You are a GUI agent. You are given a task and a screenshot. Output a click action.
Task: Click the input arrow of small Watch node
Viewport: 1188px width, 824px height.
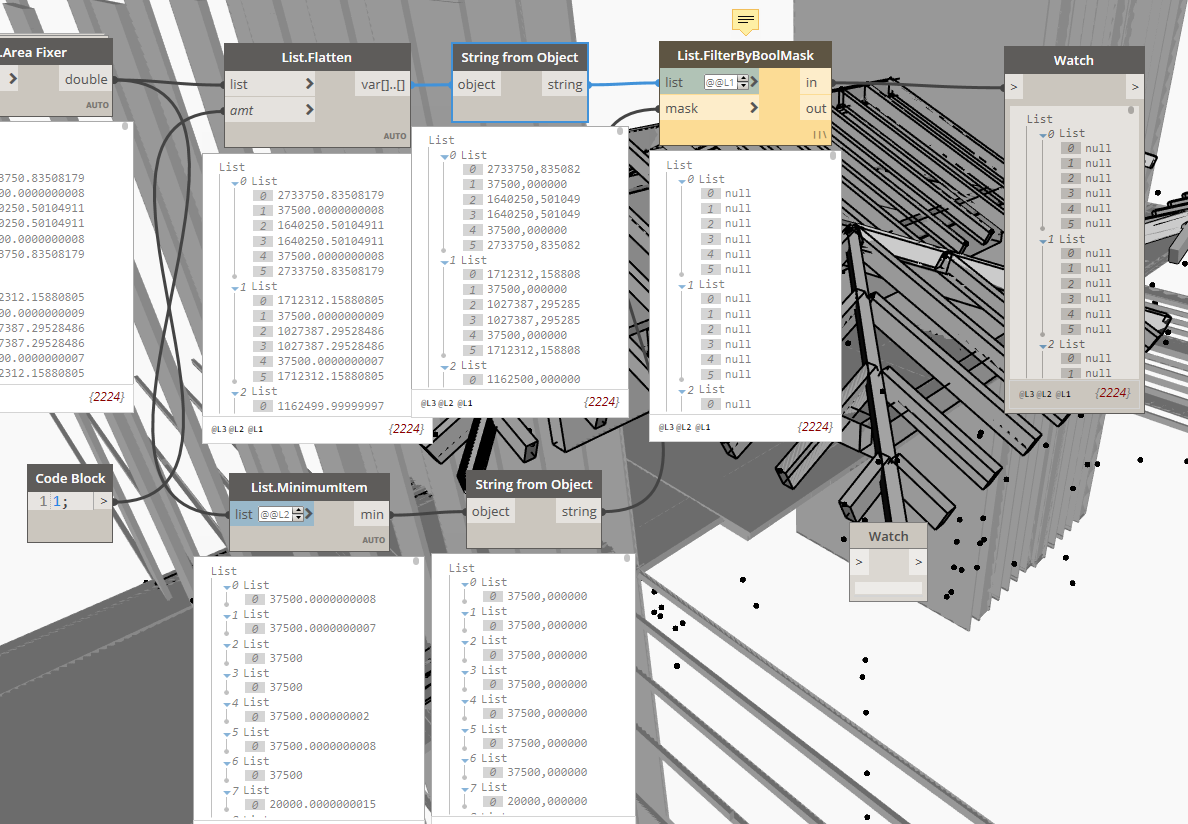point(858,562)
